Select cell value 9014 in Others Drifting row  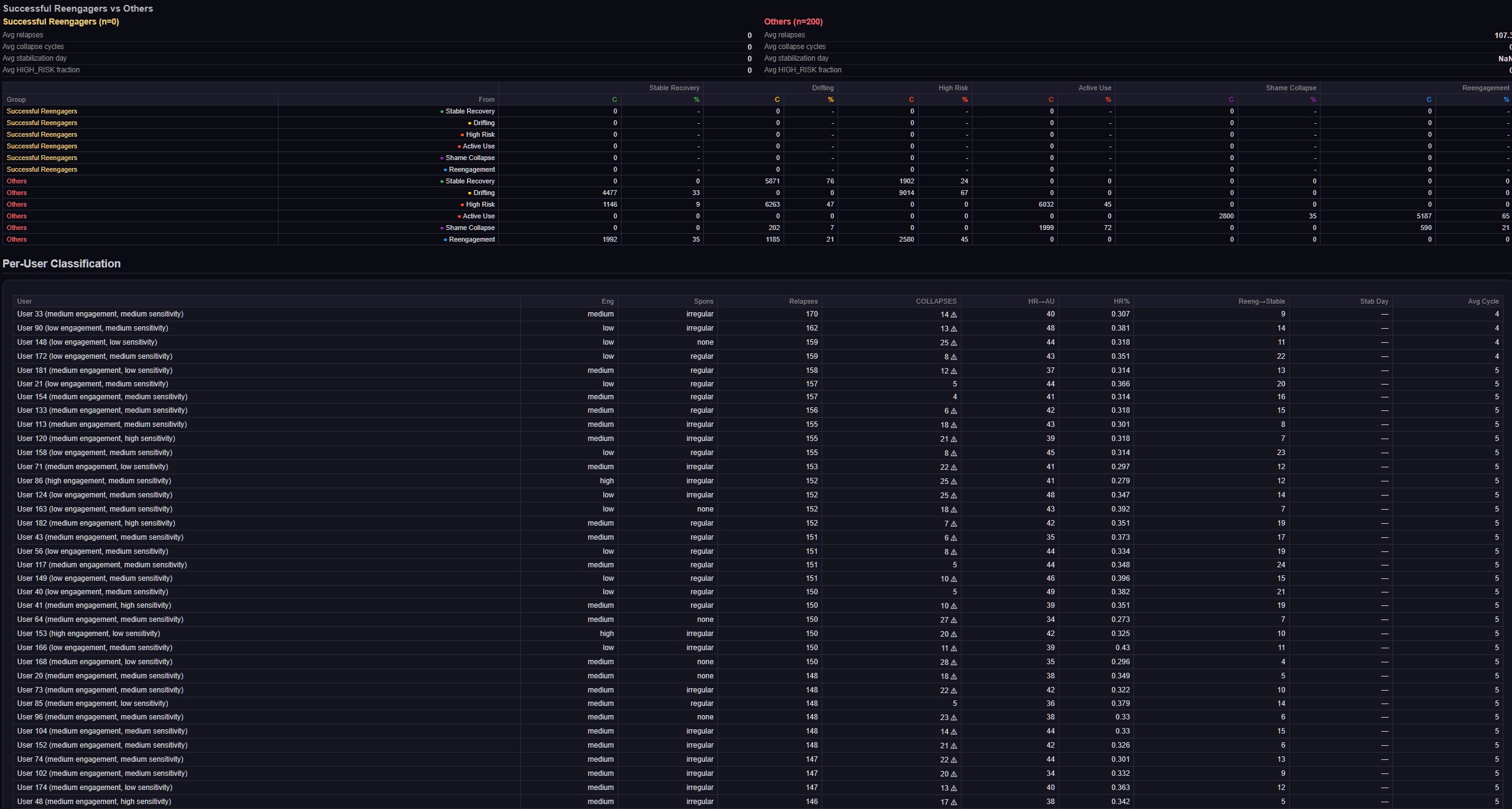click(x=906, y=193)
